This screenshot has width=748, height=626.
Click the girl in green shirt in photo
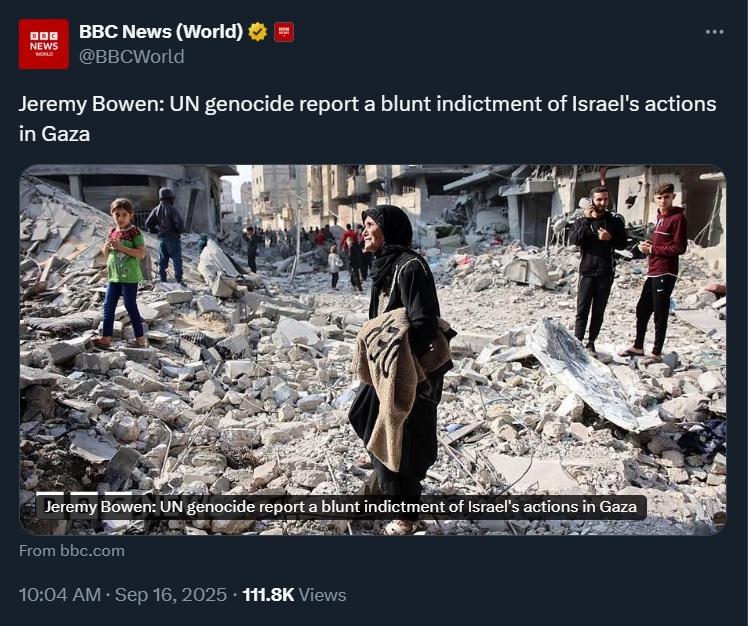pyautogui.click(x=125, y=268)
